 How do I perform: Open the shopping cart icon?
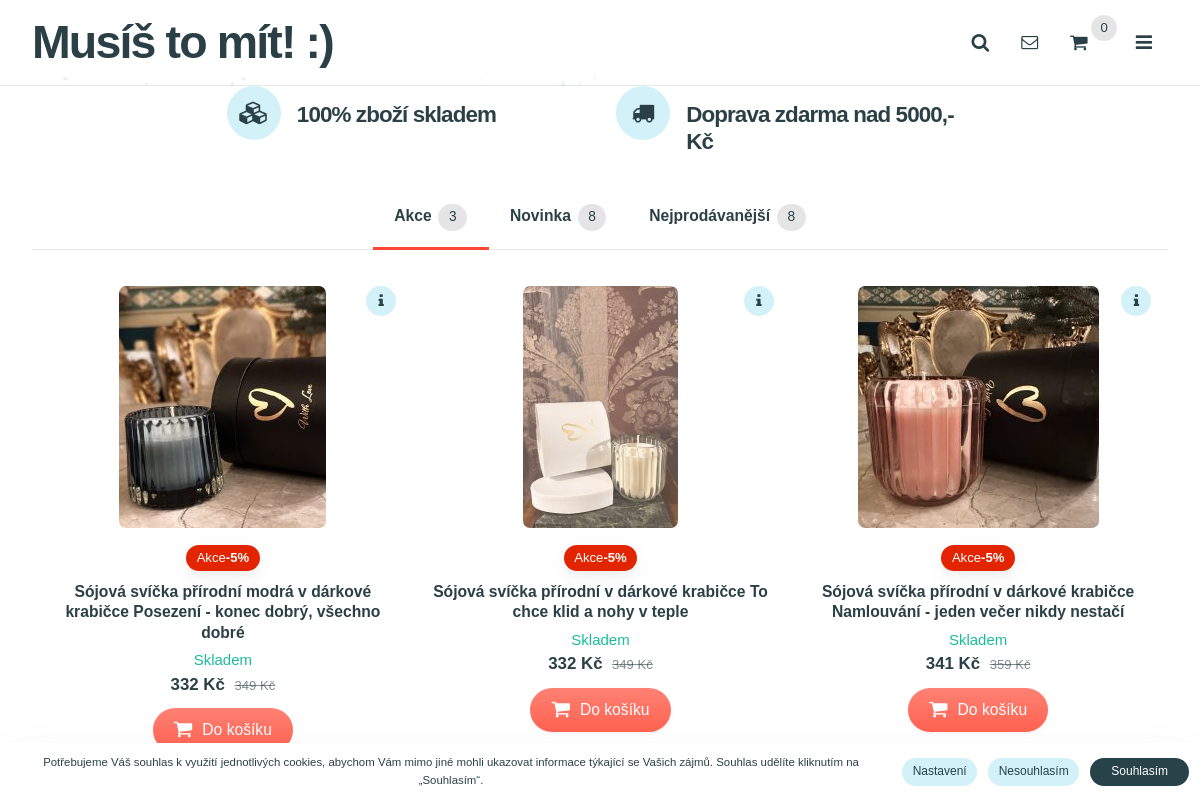(1078, 43)
